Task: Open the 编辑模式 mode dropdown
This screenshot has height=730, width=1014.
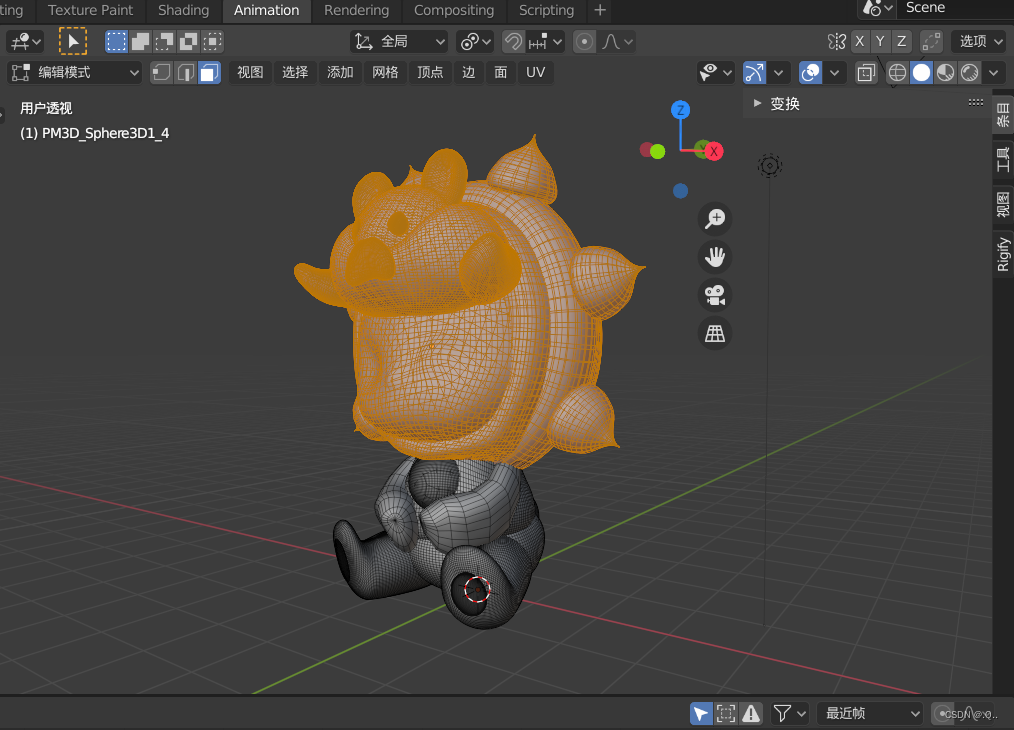Action: (x=74, y=72)
